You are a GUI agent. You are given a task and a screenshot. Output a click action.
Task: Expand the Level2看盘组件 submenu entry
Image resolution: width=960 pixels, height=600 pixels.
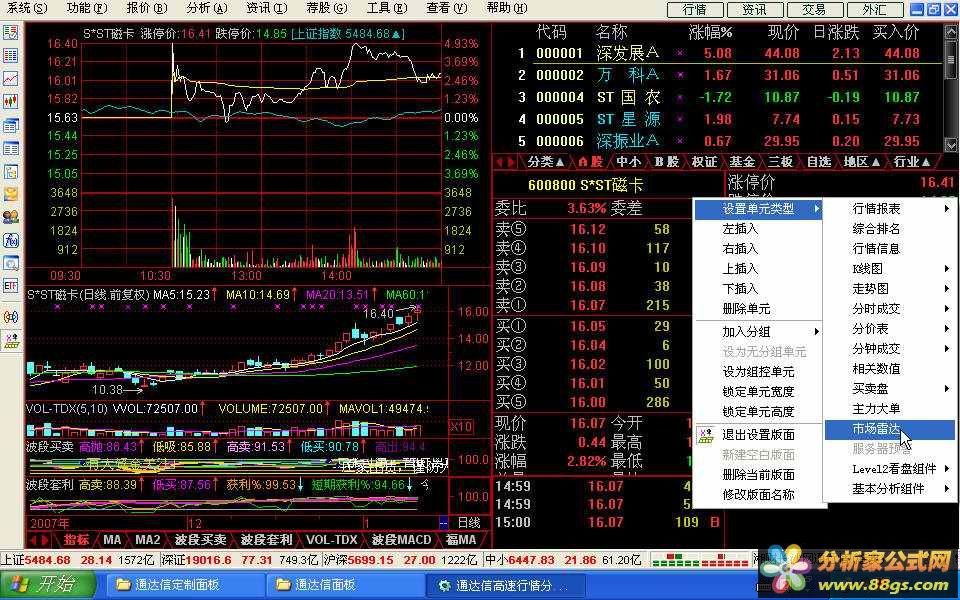pyautogui.click(x=890, y=469)
